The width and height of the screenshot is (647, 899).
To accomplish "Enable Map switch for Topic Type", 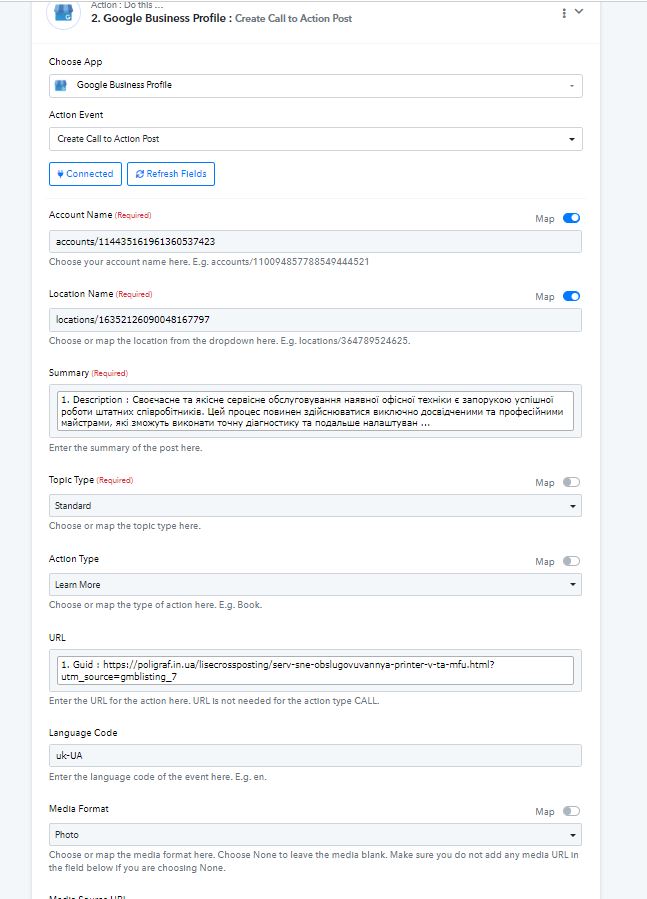I will (x=571, y=482).
